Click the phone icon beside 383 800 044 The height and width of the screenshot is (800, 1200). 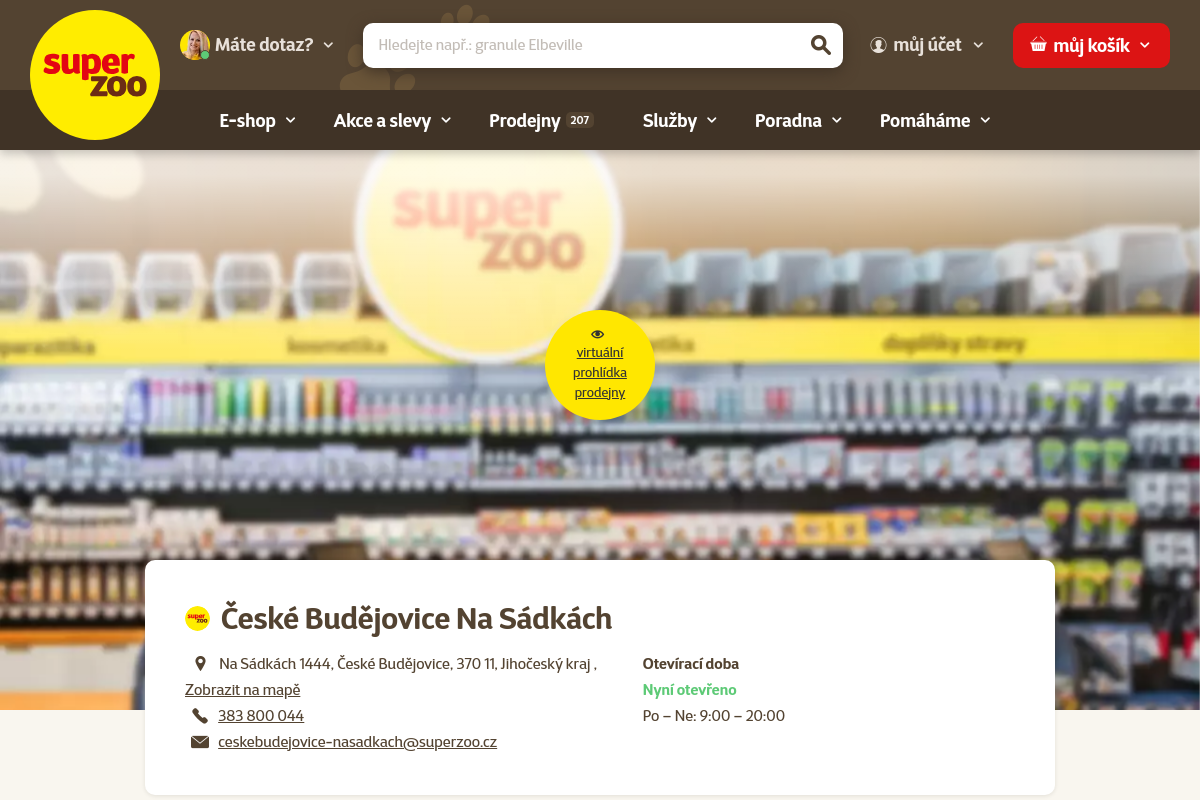click(200, 716)
